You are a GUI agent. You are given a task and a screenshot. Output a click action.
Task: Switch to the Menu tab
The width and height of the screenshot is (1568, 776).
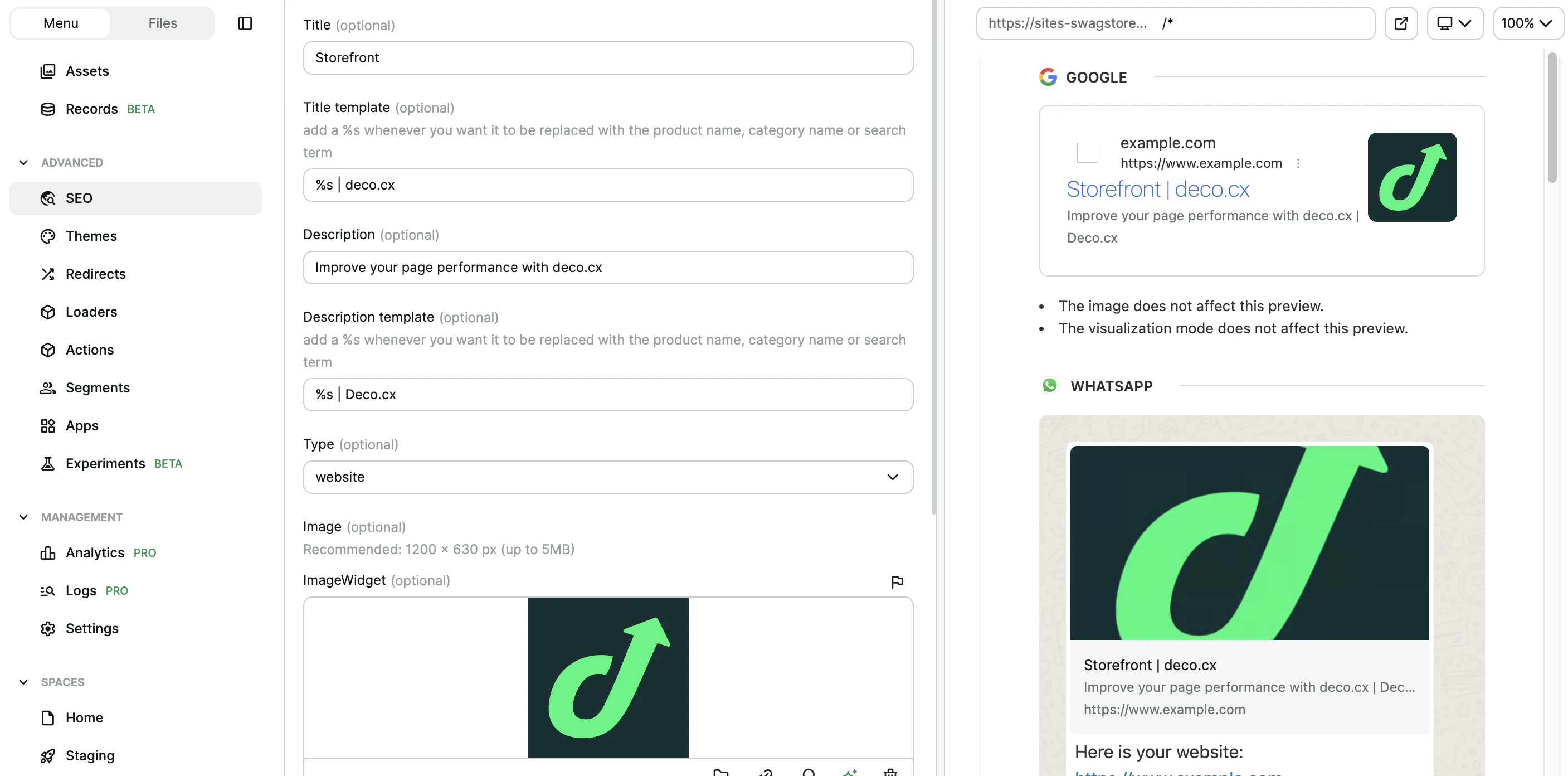click(60, 23)
